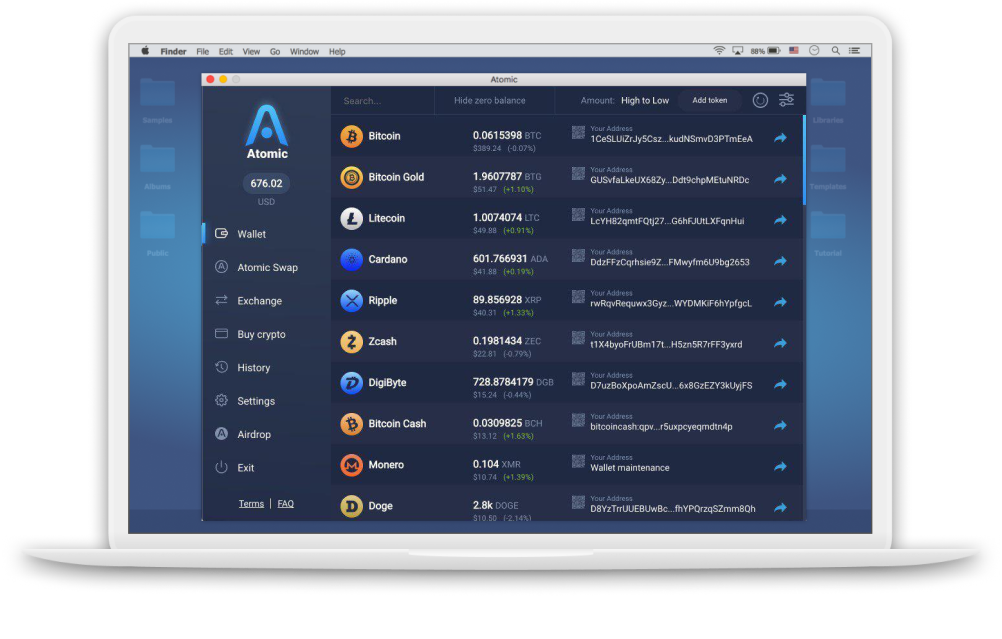Click send arrow for Ripple row
This screenshot has height=639, width=1002.
click(x=780, y=302)
